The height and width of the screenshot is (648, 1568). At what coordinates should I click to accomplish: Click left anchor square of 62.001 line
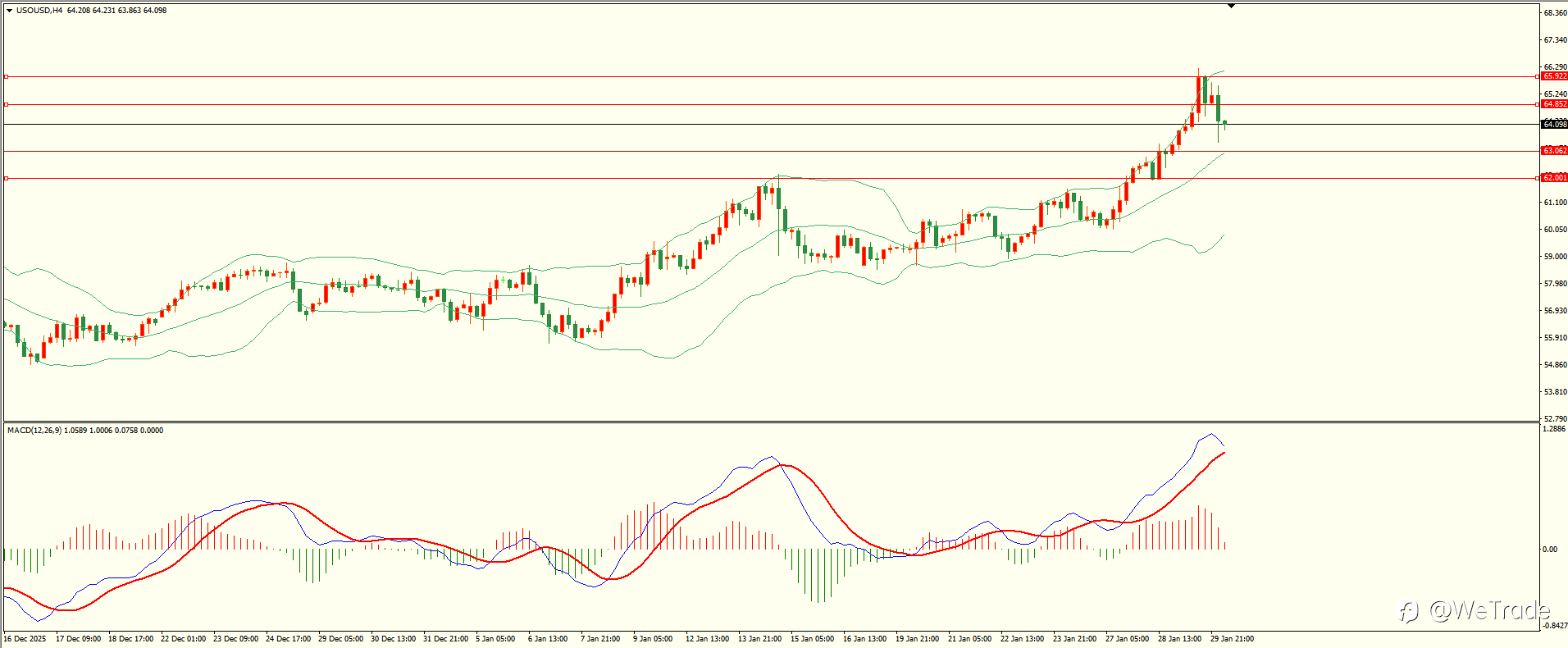click(7, 178)
